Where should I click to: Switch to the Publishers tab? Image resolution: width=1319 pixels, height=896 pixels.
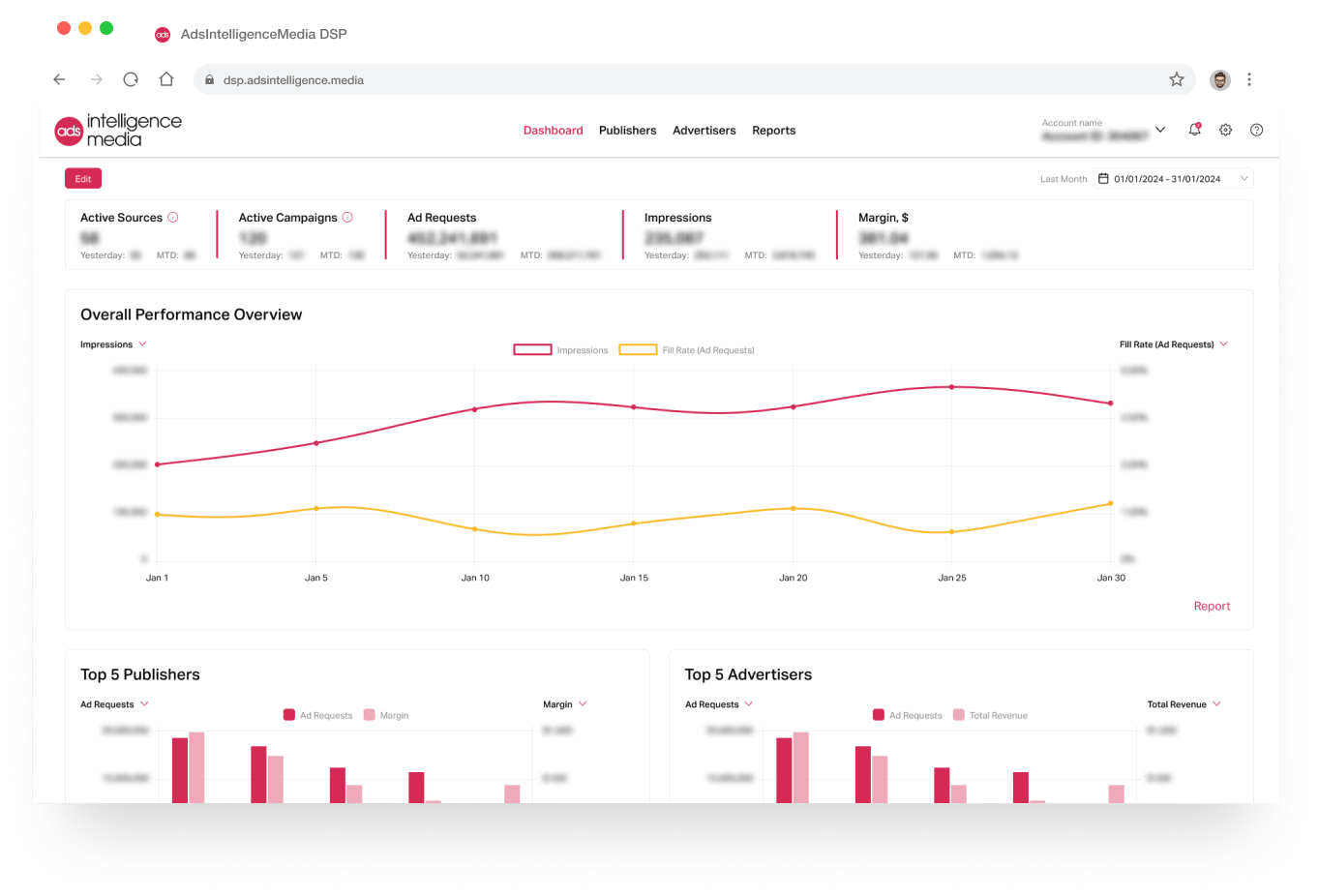pyautogui.click(x=627, y=131)
